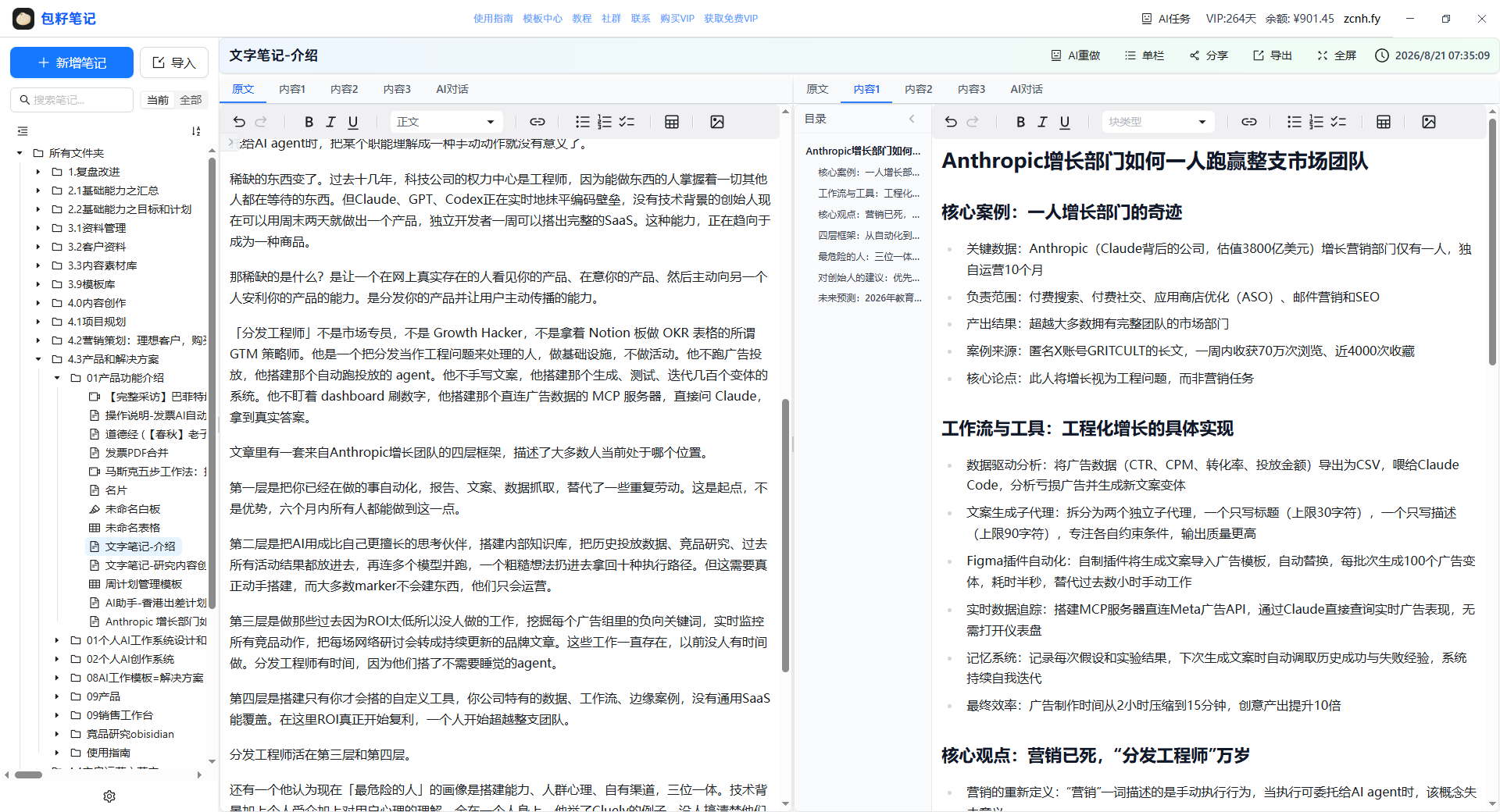Viewport: 1500px width, 812px height.
Task: Insert an image in the left editor
Action: (717, 122)
